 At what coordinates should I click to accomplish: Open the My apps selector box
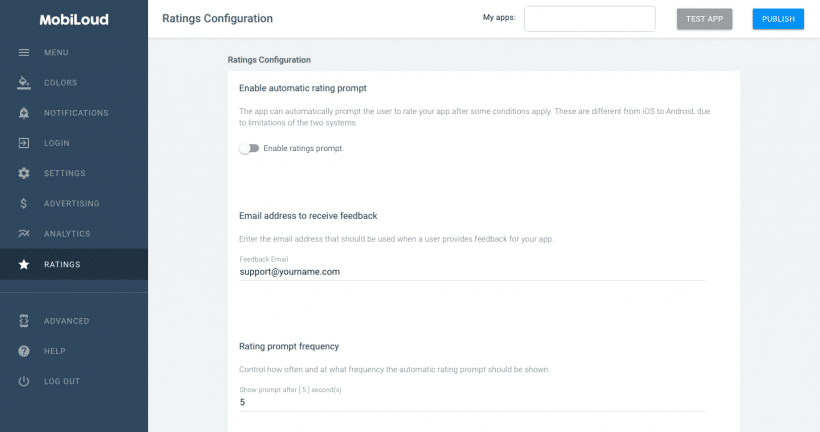coord(589,19)
